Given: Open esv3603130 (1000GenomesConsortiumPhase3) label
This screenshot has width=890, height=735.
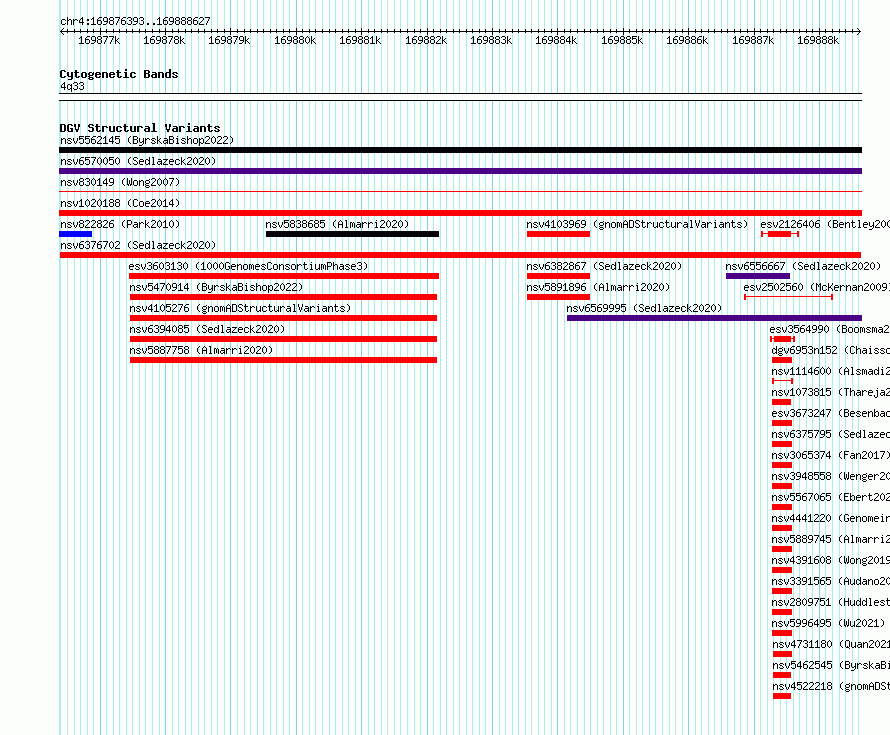Looking at the screenshot, I should point(248,266).
